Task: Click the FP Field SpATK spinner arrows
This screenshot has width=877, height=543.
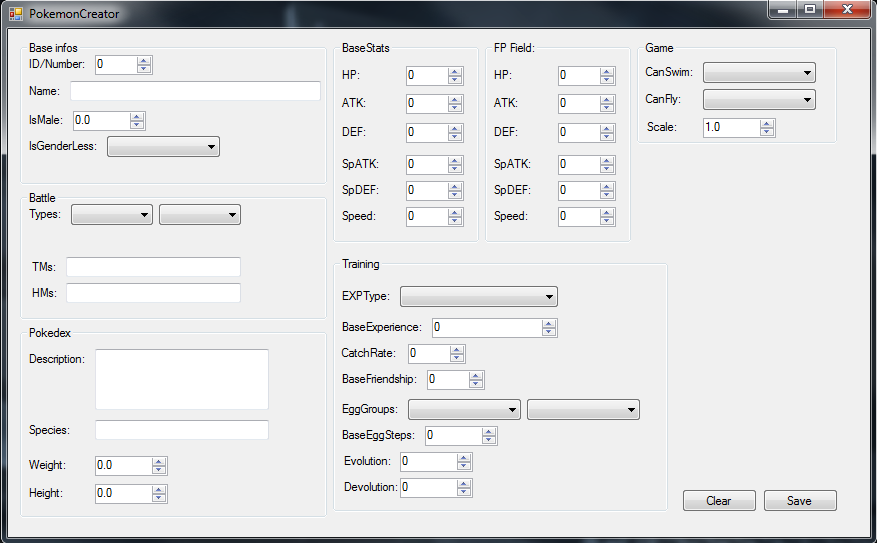Action: 607,165
